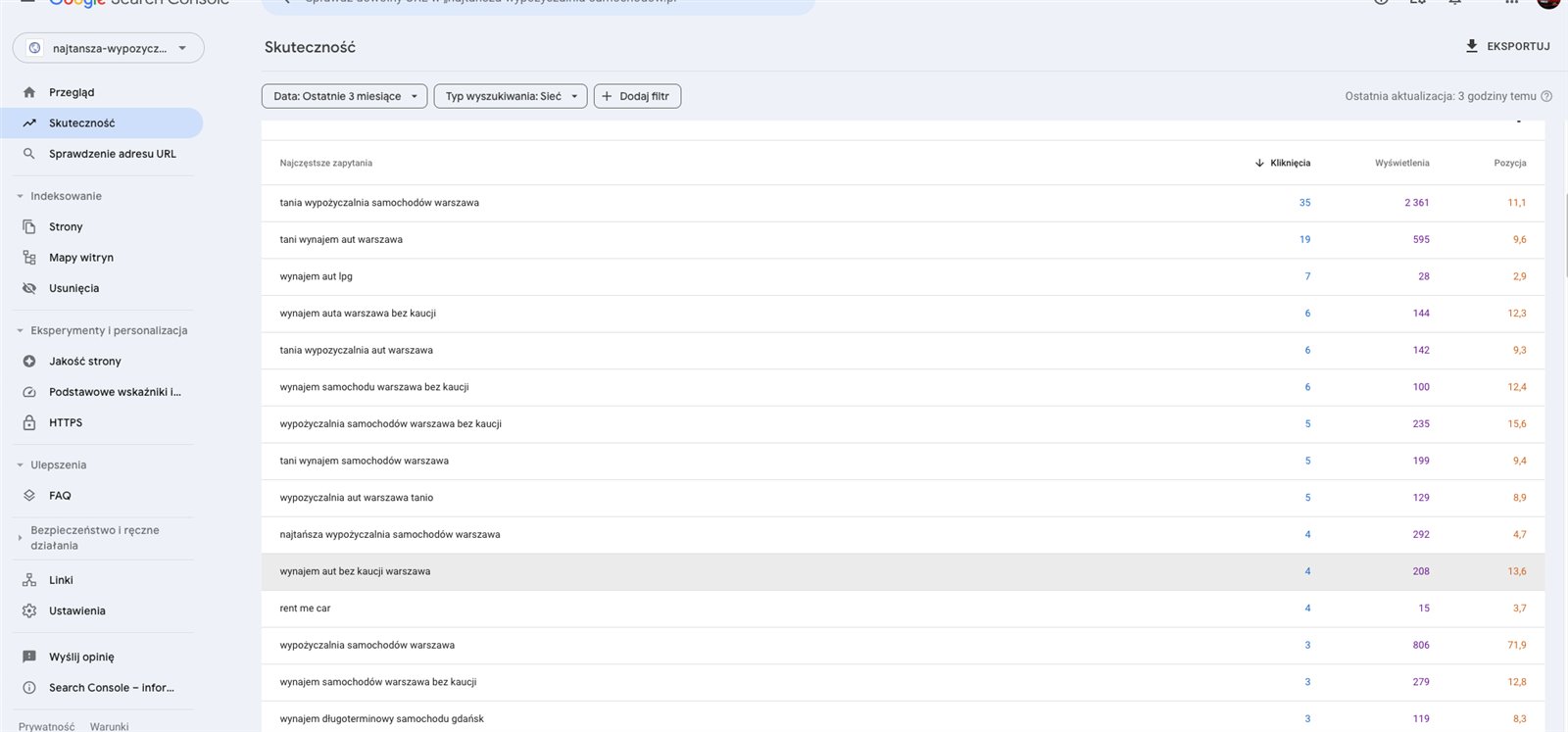Open the najtansza-wypozycz property selector dropdown
This screenshot has height=732, width=1568.
[x=108, y=48]
